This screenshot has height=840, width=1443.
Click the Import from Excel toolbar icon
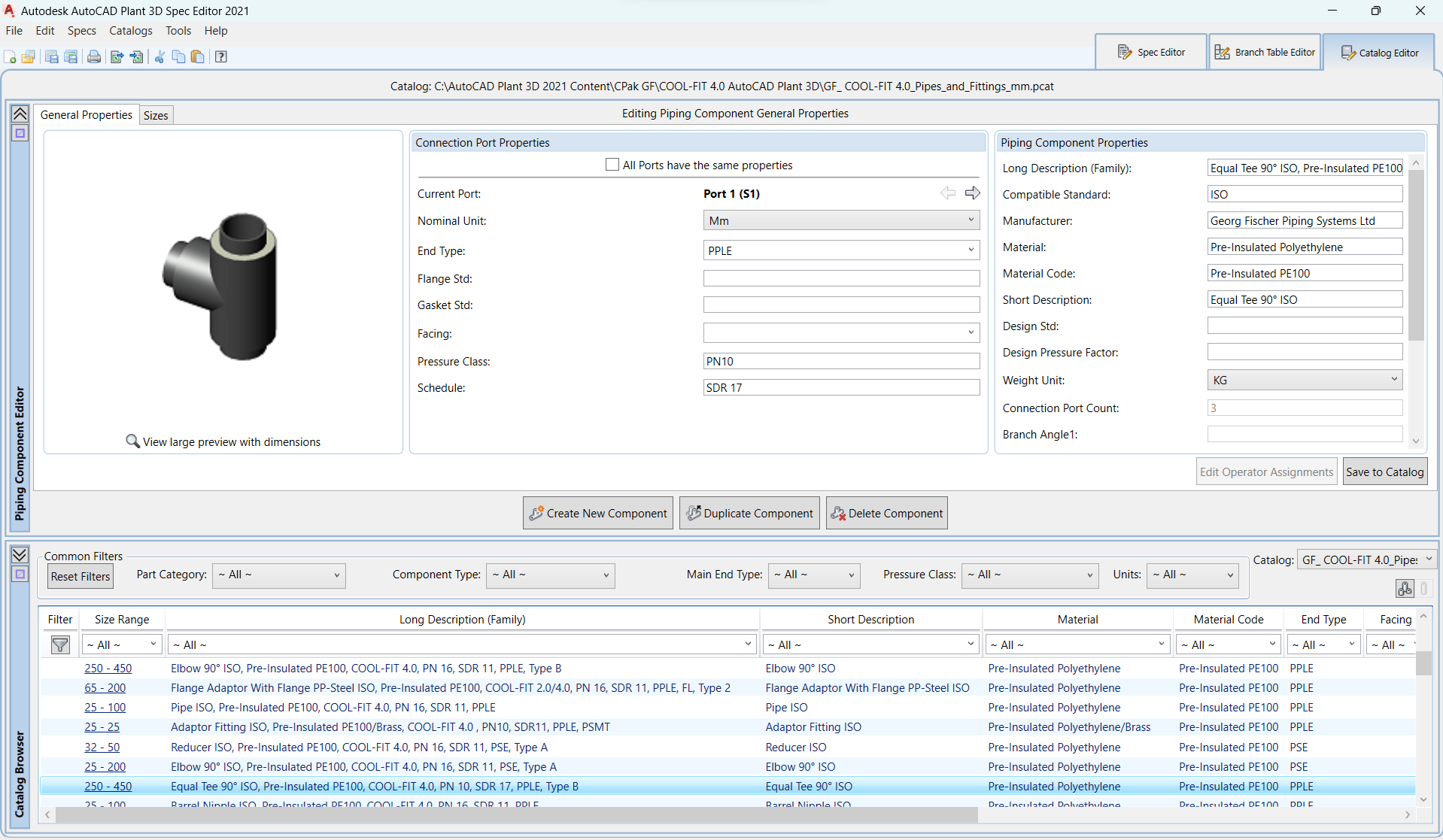(136, 57)
